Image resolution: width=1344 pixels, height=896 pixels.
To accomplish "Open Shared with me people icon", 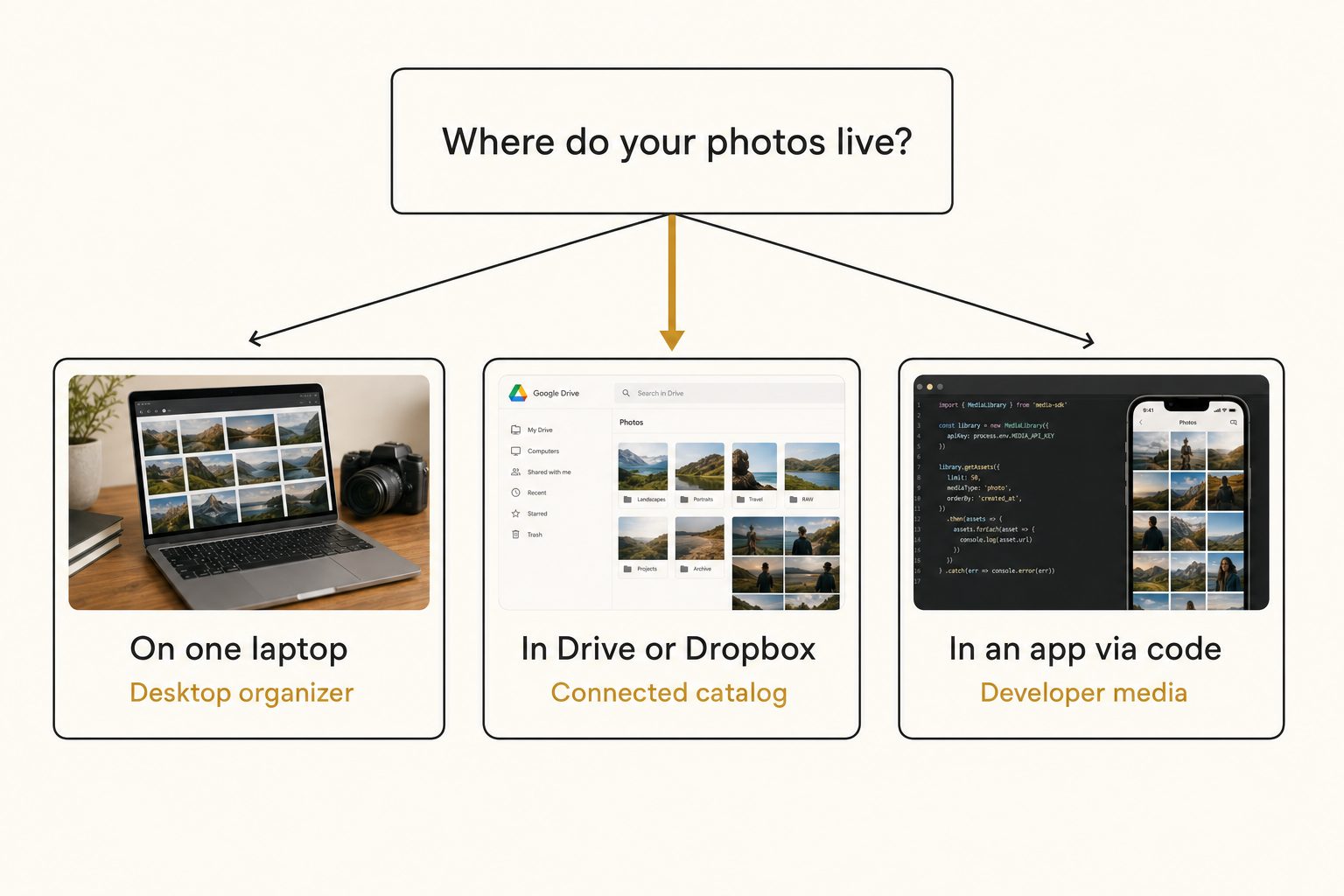I will click(x=515, y=472).
